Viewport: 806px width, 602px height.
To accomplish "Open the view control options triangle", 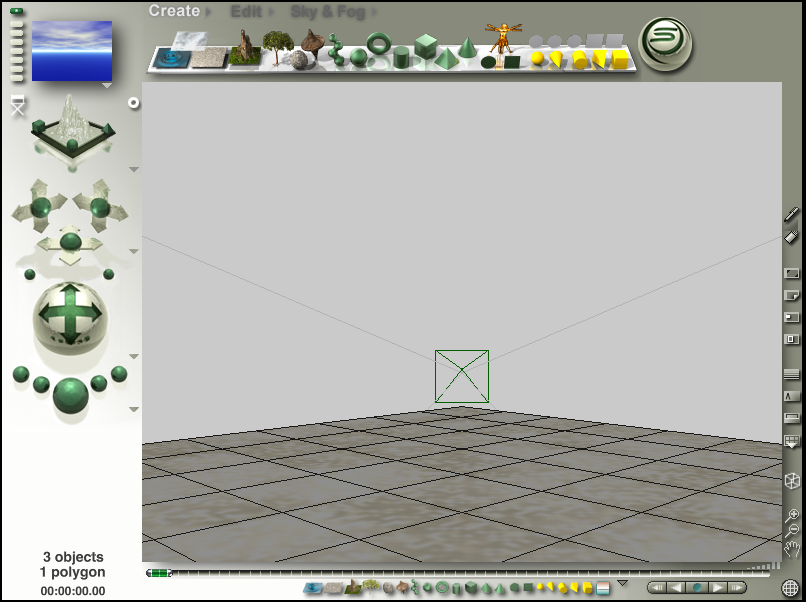I will point(134,169).
